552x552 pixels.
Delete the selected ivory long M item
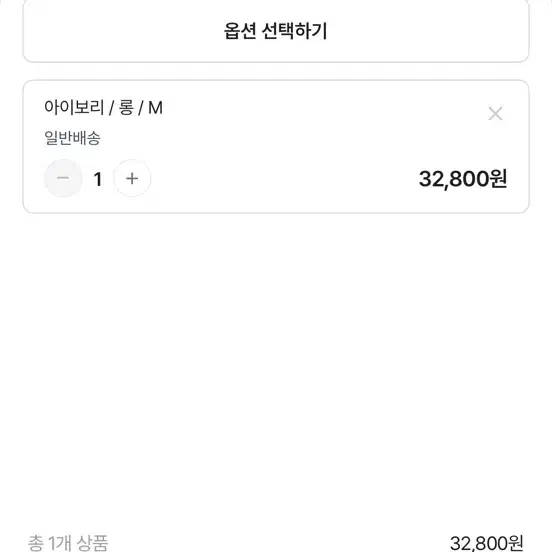pyautogui.click(x=495, y=113)
